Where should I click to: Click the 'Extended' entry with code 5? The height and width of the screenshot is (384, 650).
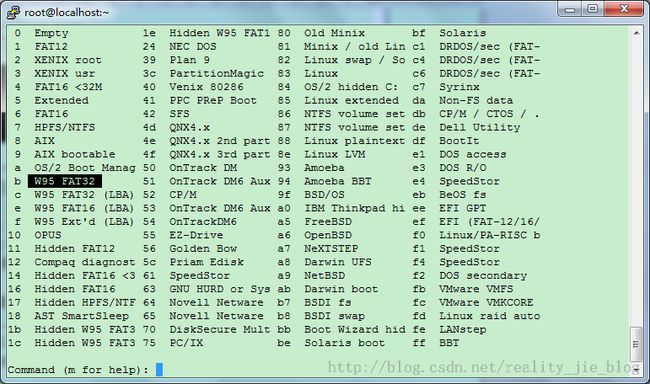pyautogui.click(x=61, y=100)
